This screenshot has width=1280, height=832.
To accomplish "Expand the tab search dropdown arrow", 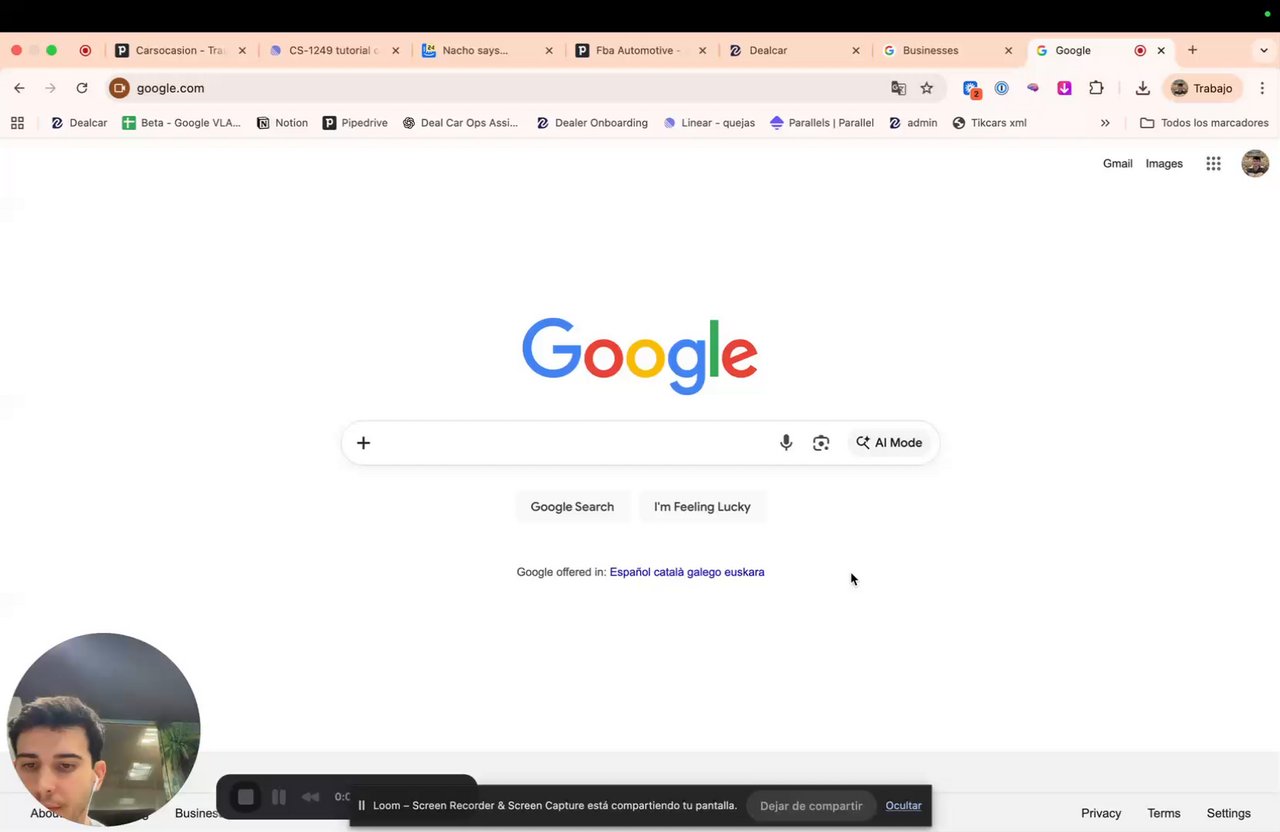I will [1264, 50].
